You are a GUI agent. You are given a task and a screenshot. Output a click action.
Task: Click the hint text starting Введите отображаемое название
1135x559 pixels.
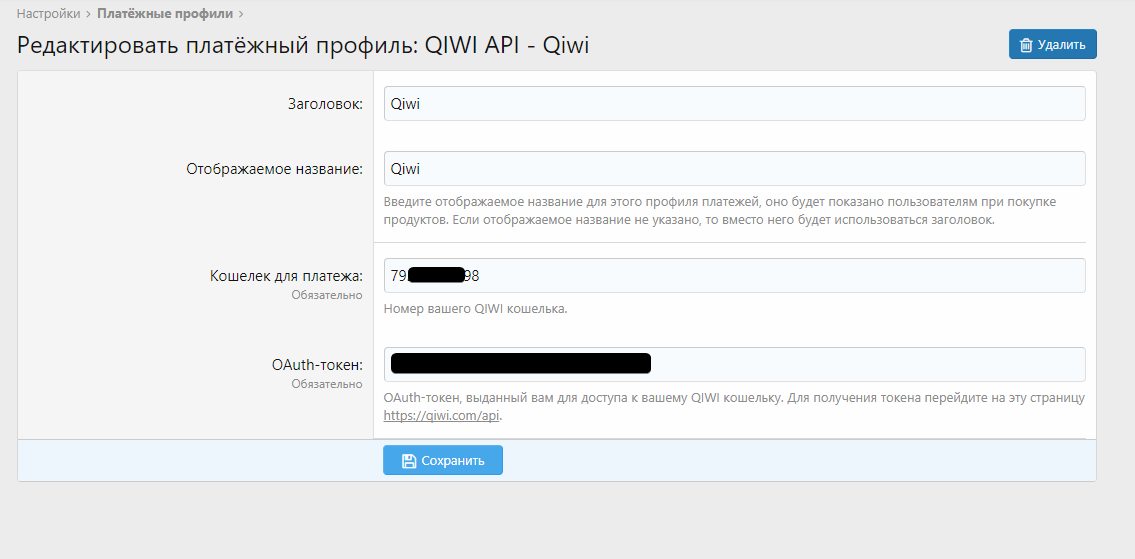[x=720, y=210]
